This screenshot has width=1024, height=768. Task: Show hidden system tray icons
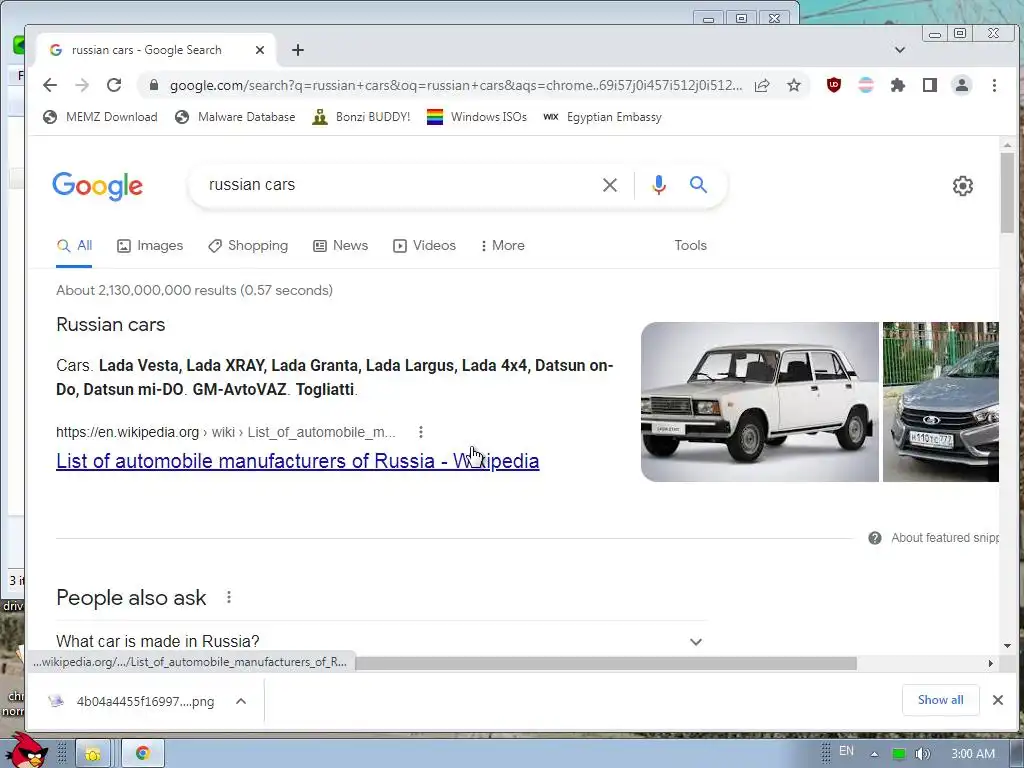pos(874,754)
